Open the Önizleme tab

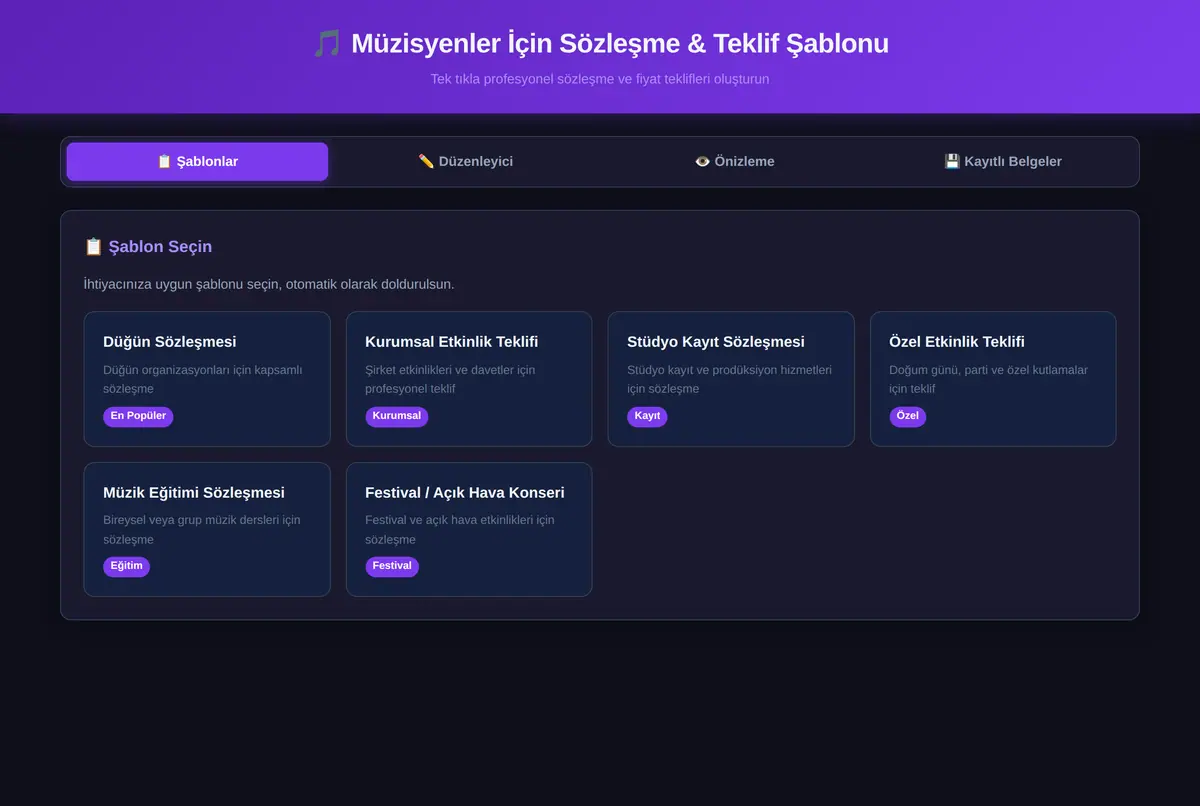point(734,161)
